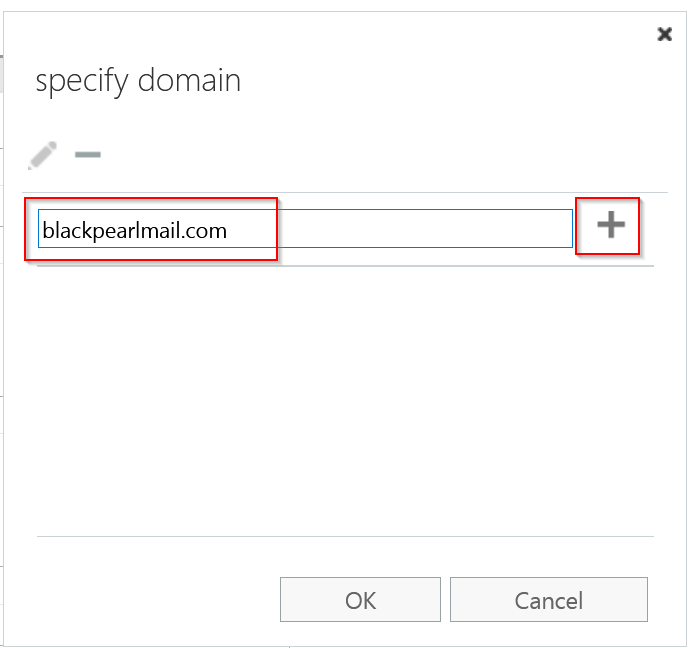Hit the gray plus sign beside textbox
This screenshot has width=689, height=648.
[610, 226]
